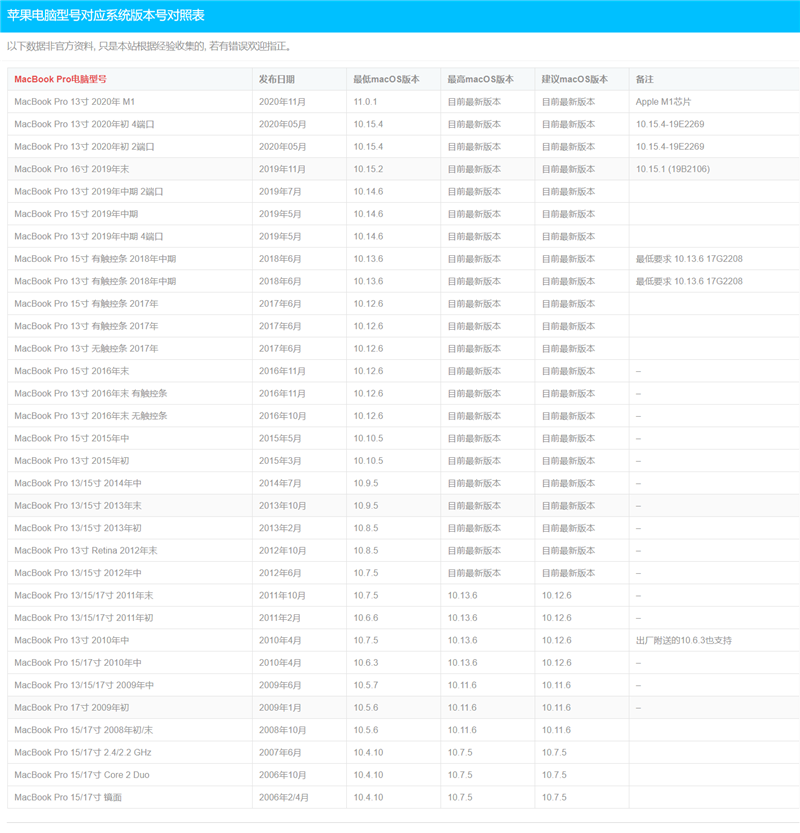Select MacBook Pro 13寸 有触控条 2018年中期
The image size is (800, 833).
[x=95, y=281]
